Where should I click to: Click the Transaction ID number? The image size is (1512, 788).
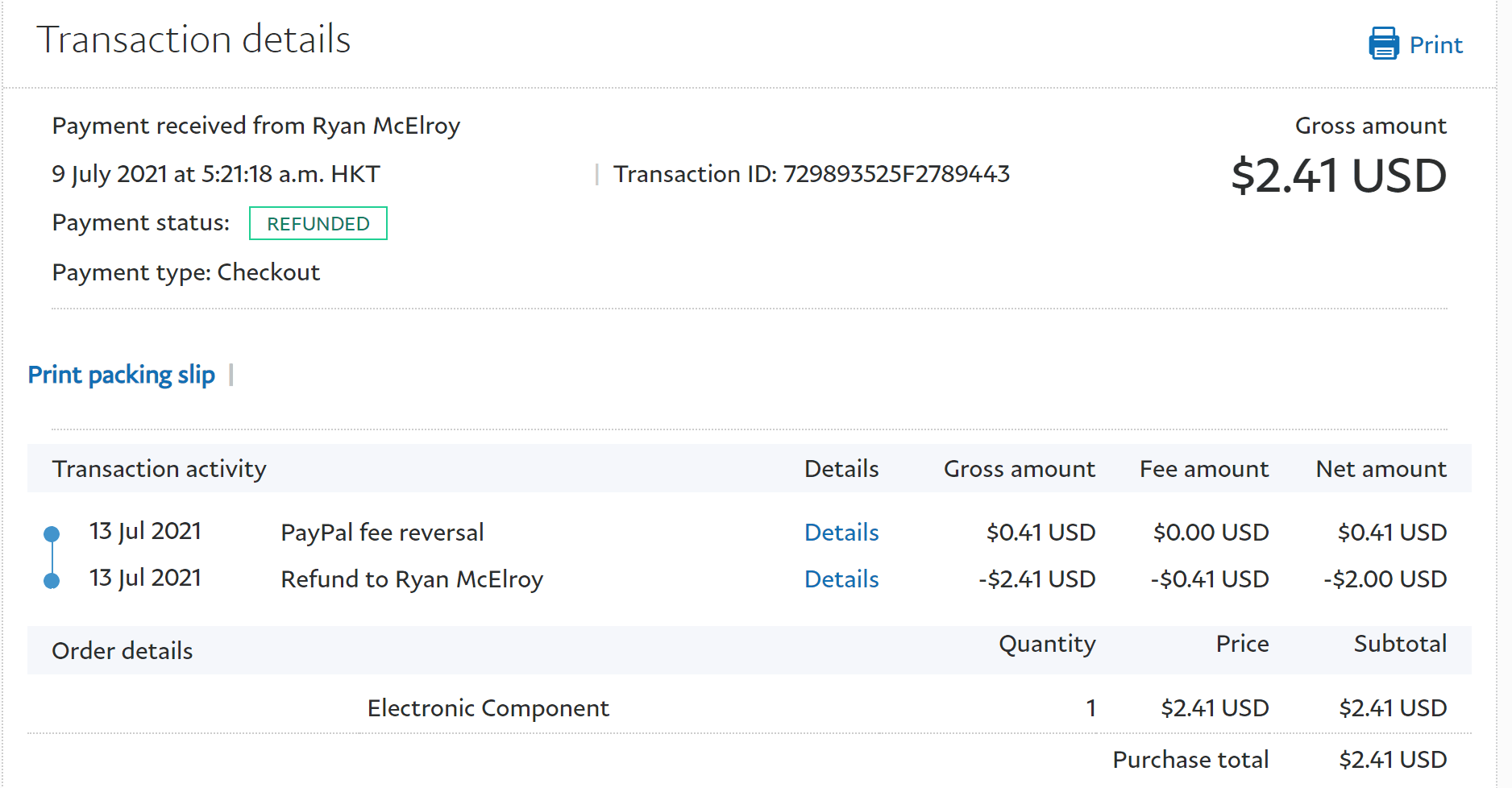pyautogui.click(x=896, y=174)
